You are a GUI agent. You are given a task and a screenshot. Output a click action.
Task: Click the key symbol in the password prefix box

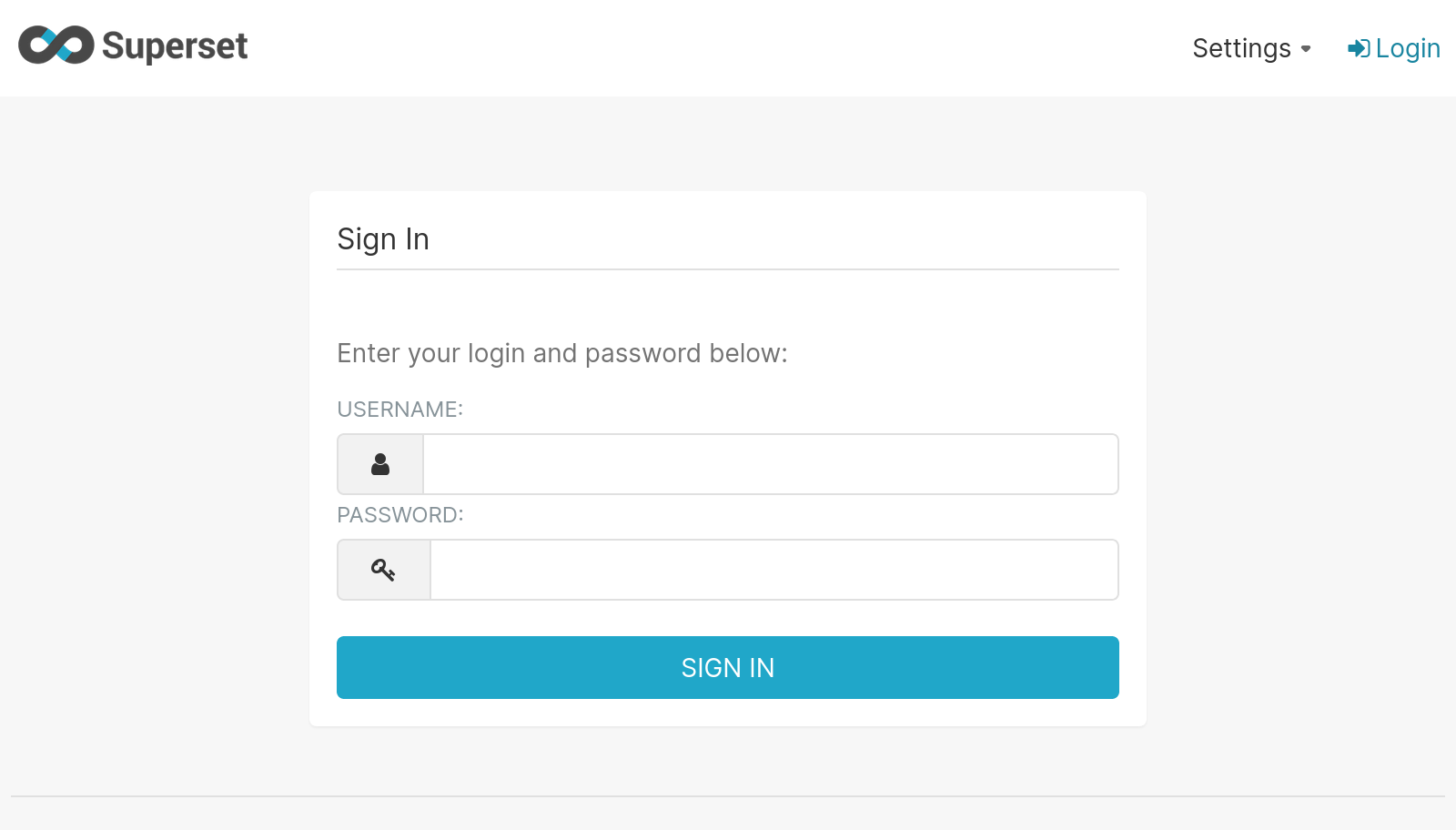click(x=382, y=570)
